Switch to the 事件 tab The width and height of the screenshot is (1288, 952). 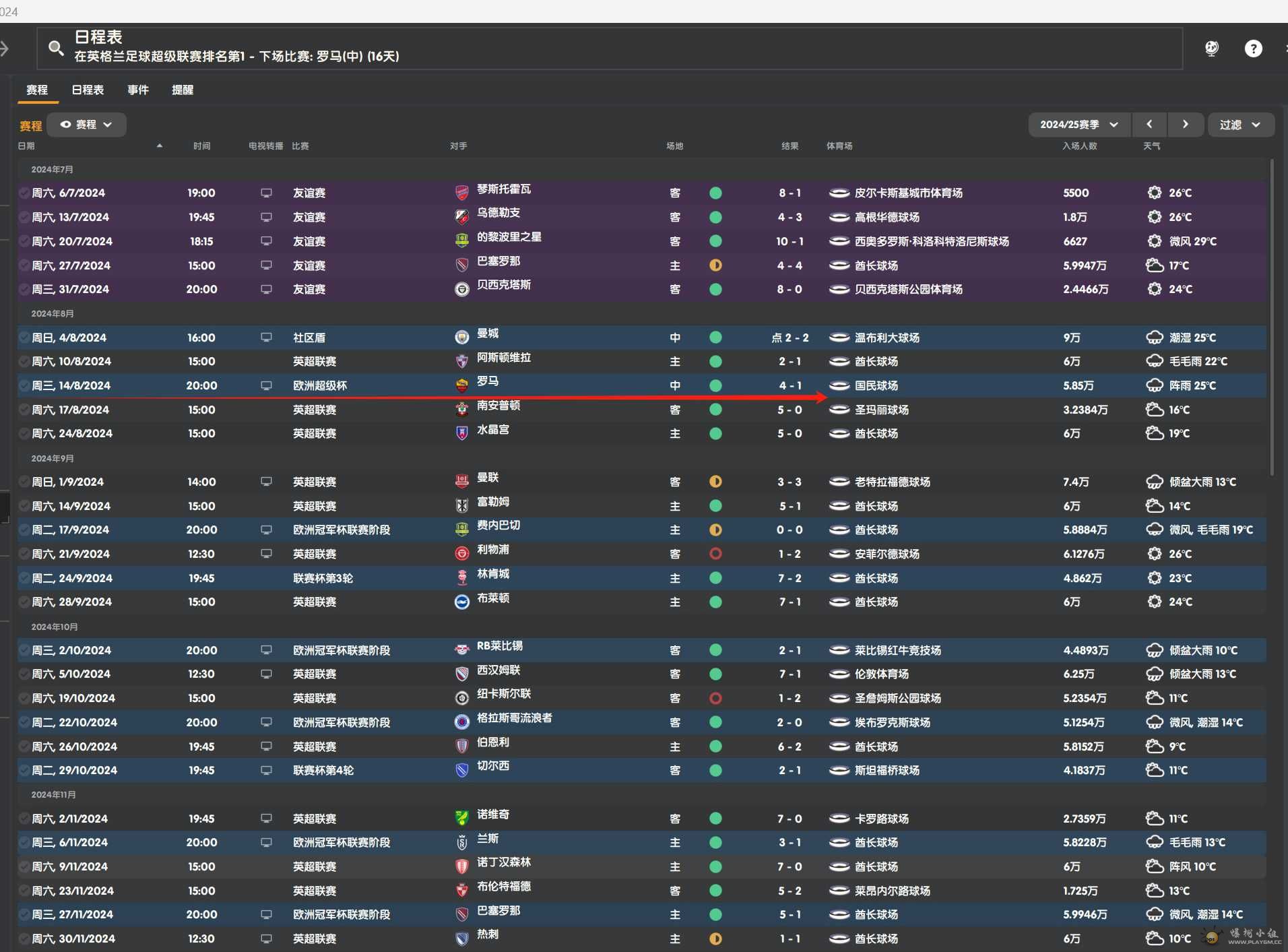[138, 90]
